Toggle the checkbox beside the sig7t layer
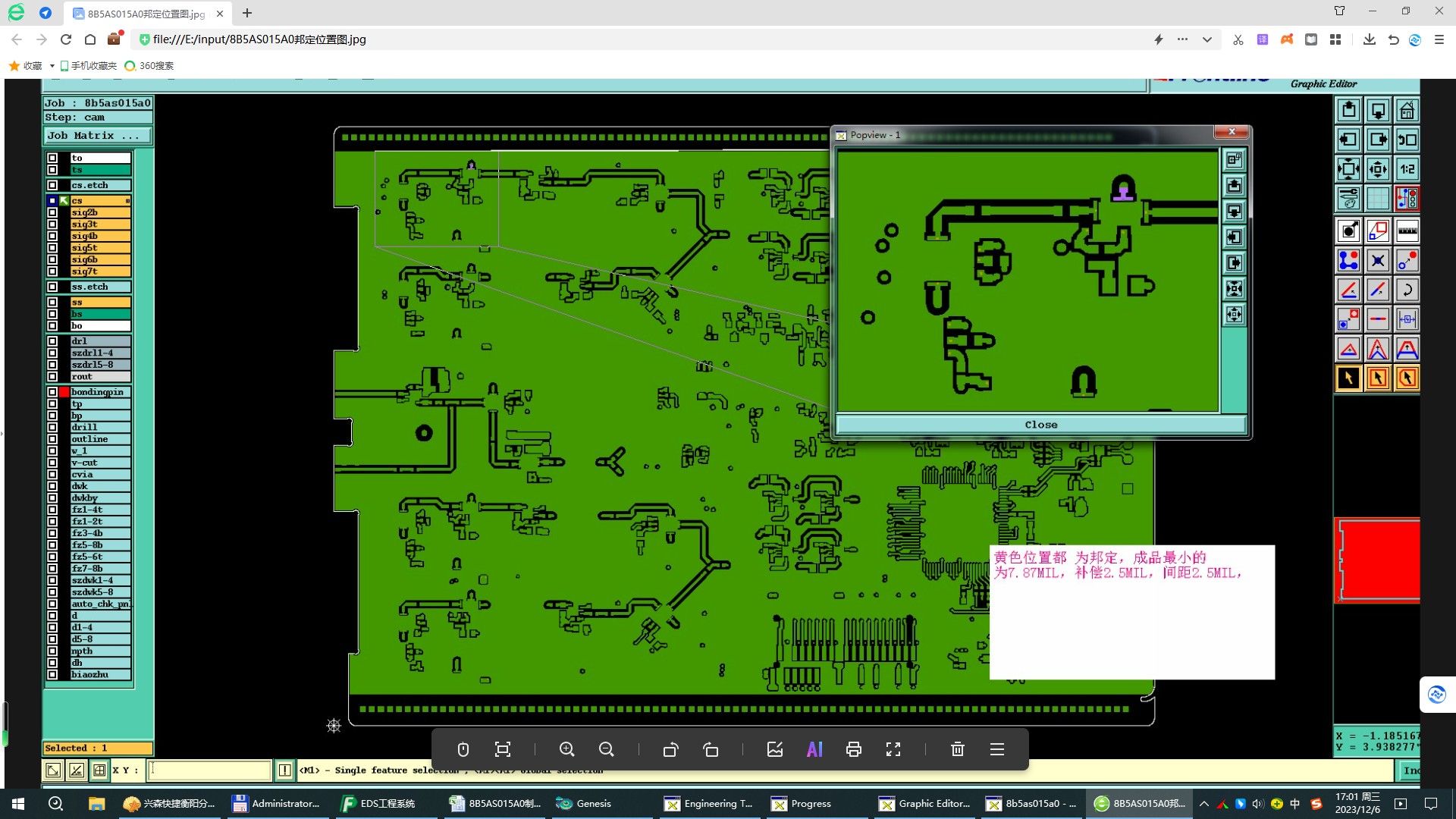The height and width of the screenshot is (819, 1456). 52,271
